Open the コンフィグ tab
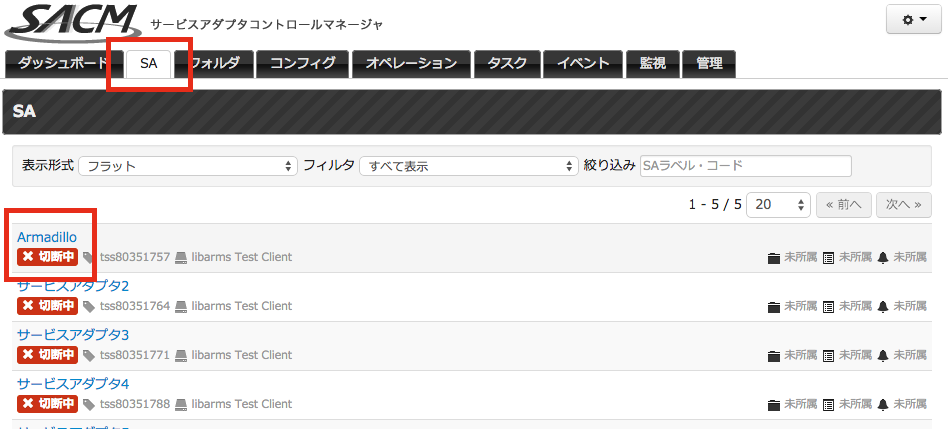Viewport: 948px width, 429px height. coord(303,64)
